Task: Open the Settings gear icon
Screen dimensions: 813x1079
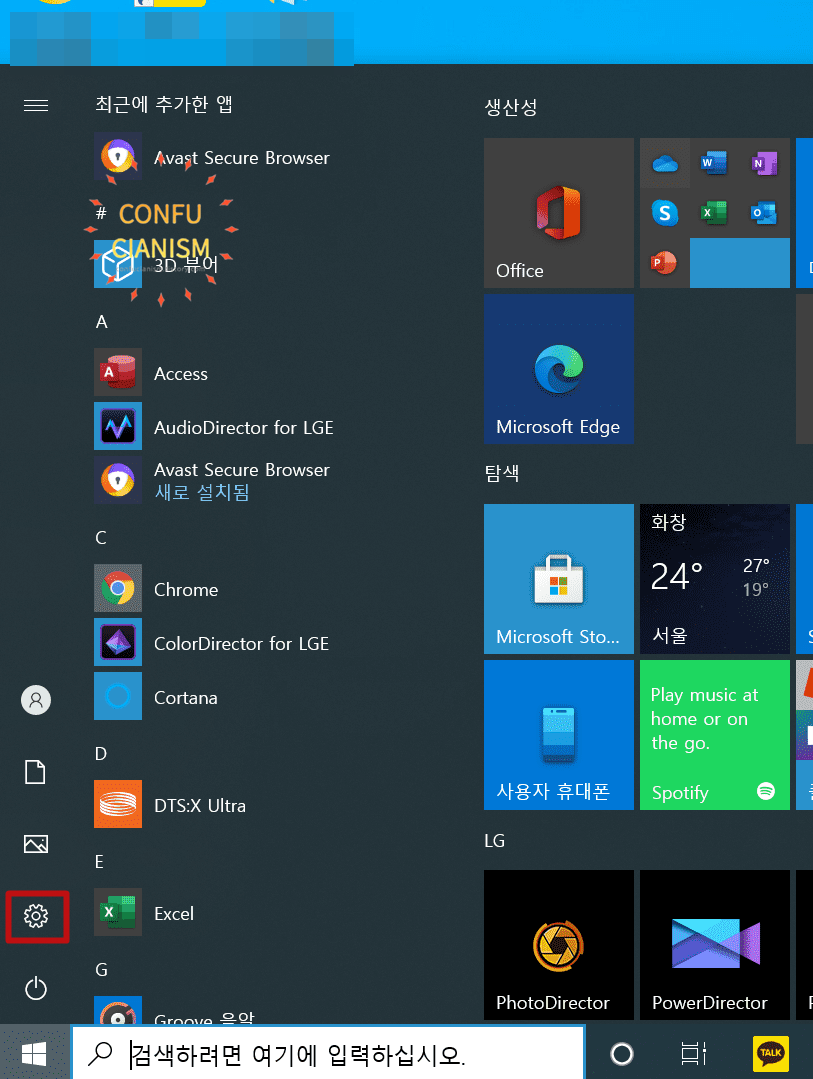Action: pos(36,916)
